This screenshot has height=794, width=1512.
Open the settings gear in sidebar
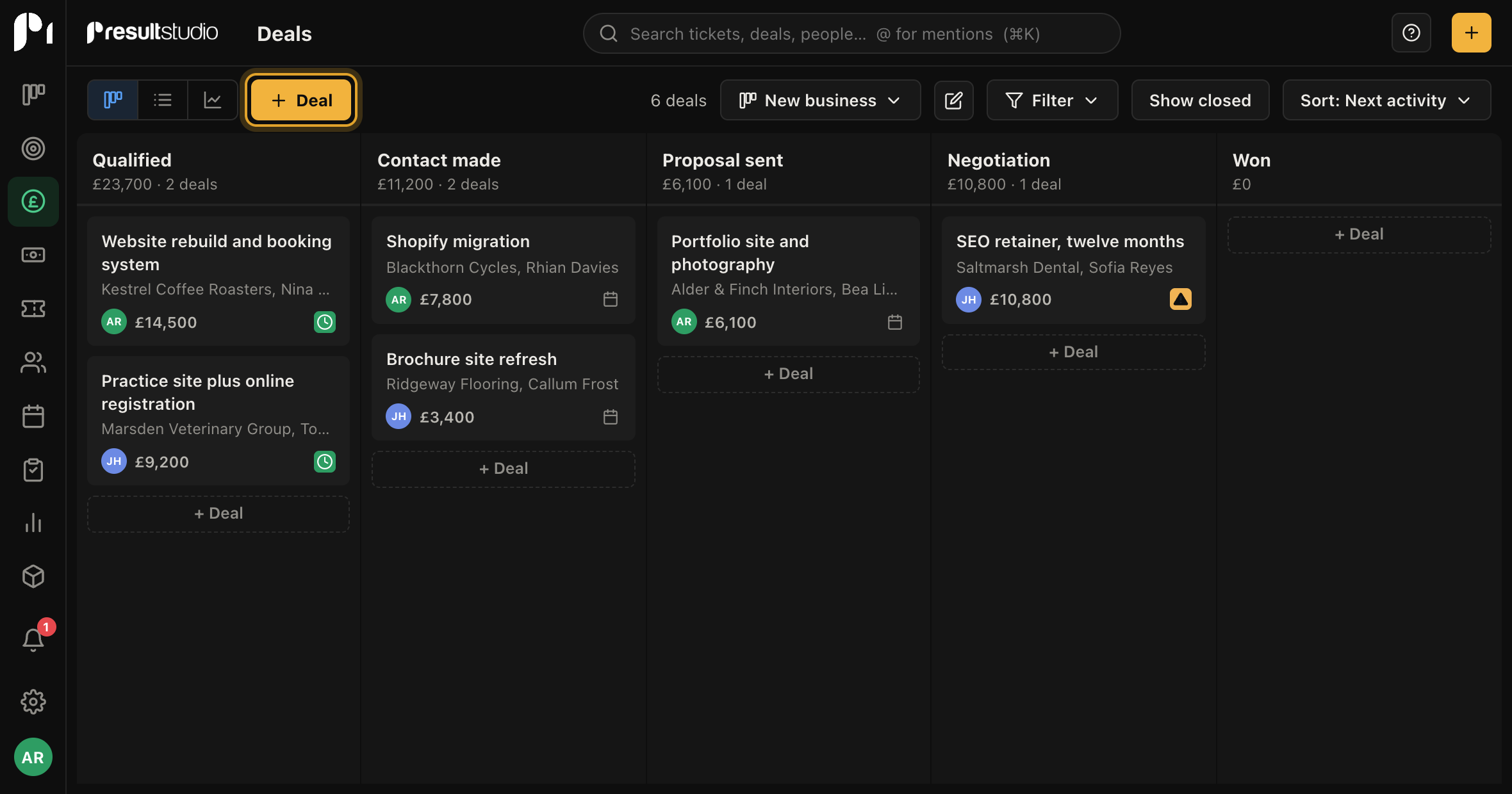(x=33, y=702)
